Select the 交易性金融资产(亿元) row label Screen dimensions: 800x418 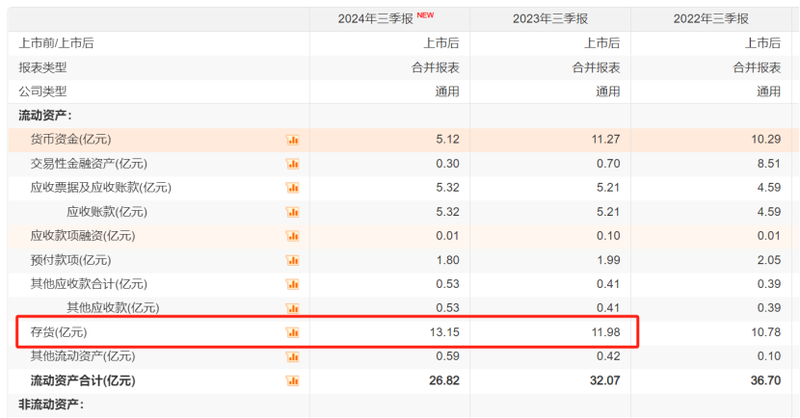[x=89, y=163]
